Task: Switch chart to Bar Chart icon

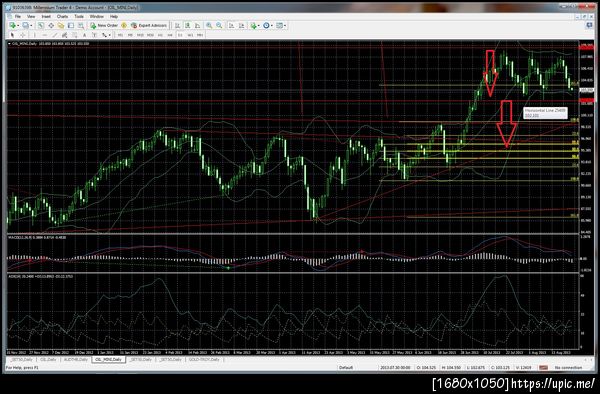Action: (x=178, y=25)
